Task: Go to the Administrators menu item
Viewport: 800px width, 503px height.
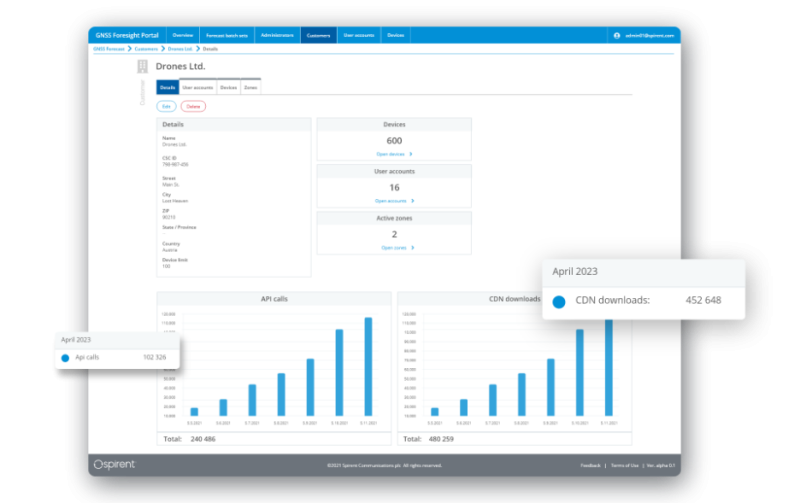Action: click(277, 35)
